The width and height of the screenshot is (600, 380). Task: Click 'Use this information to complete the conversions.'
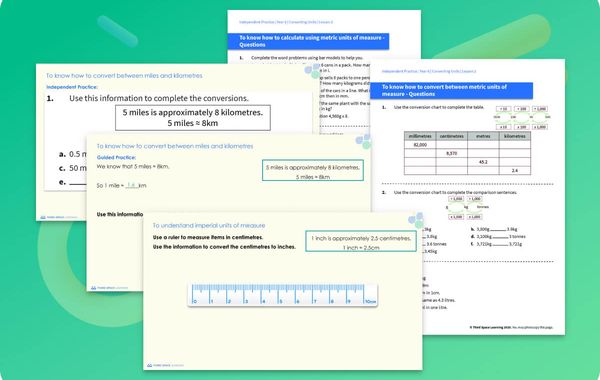click(159, 98)
